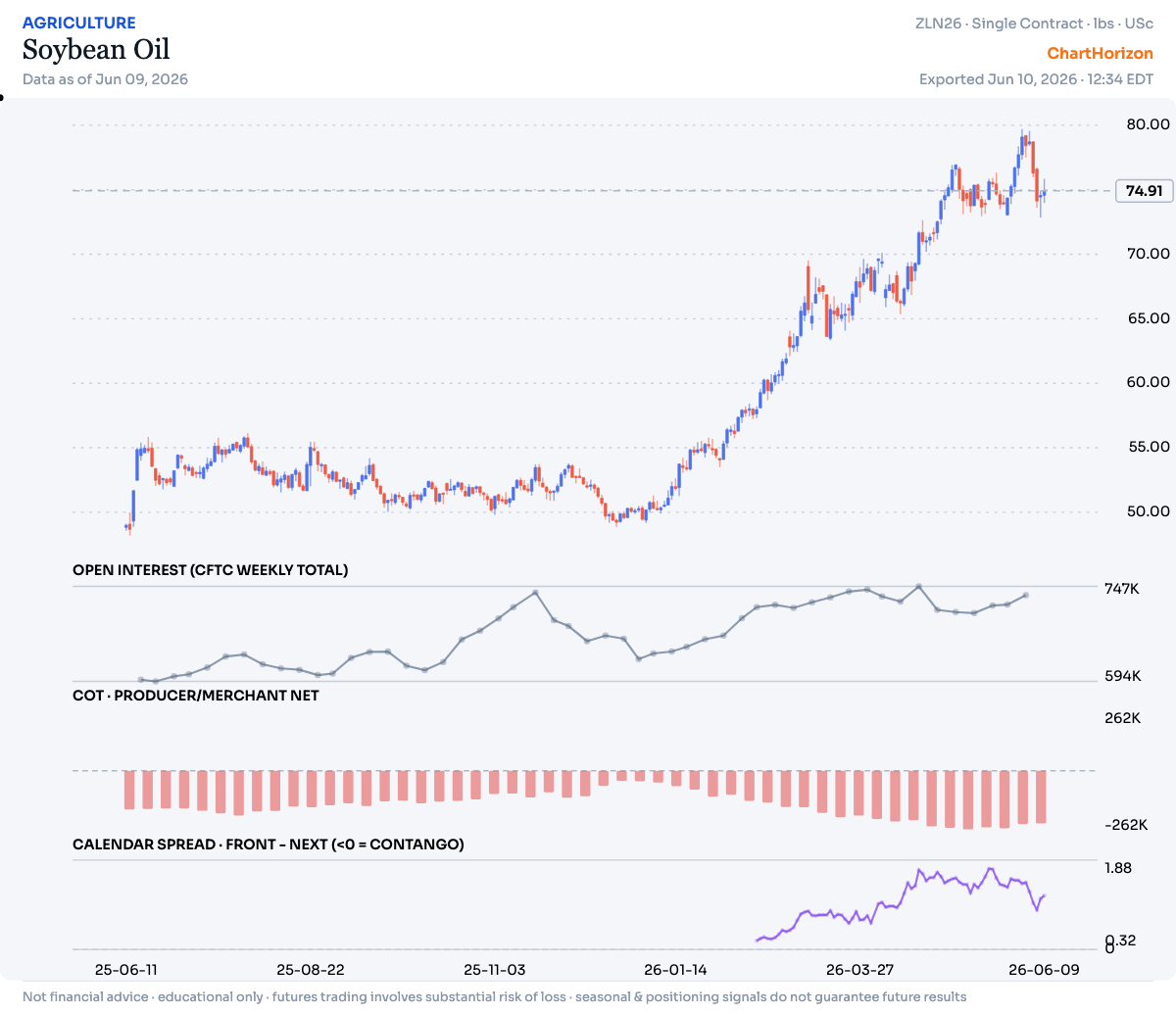1176x1014 pixels.
Task: Click the 80.00 price axis label
Action: tap(1148, 124)
